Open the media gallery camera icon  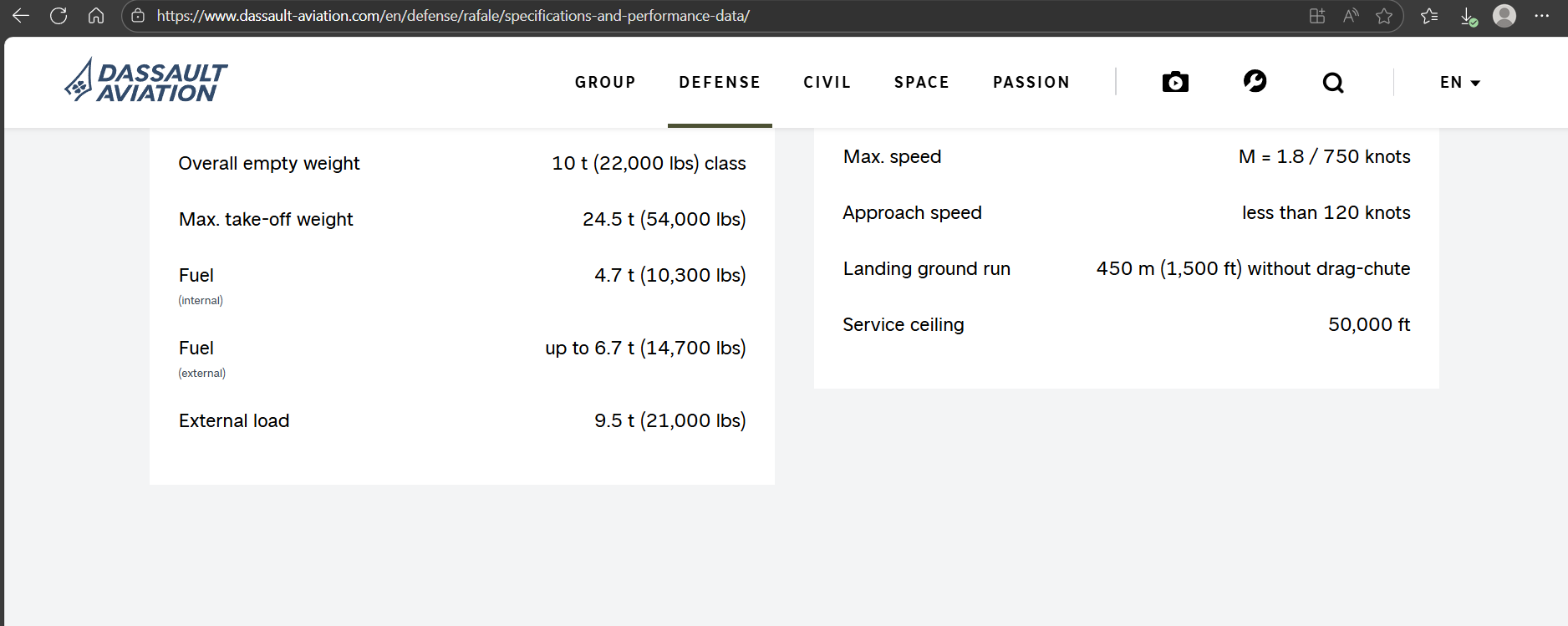[x=1175, y=82]
